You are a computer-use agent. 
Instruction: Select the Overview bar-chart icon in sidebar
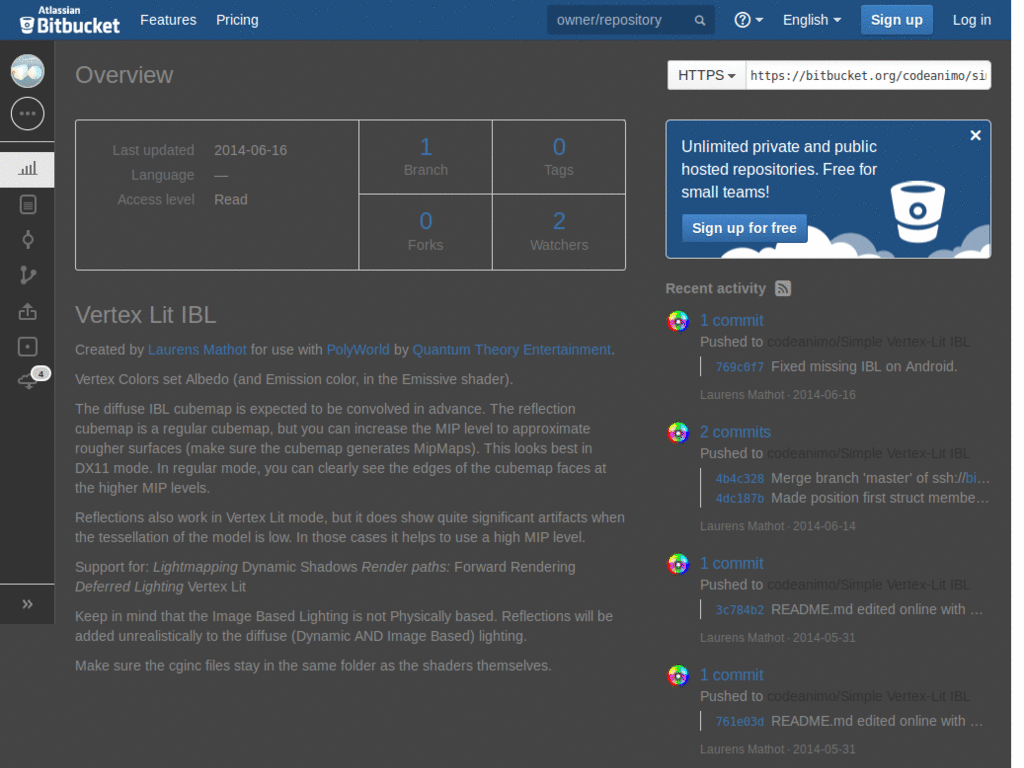point(27,169)
